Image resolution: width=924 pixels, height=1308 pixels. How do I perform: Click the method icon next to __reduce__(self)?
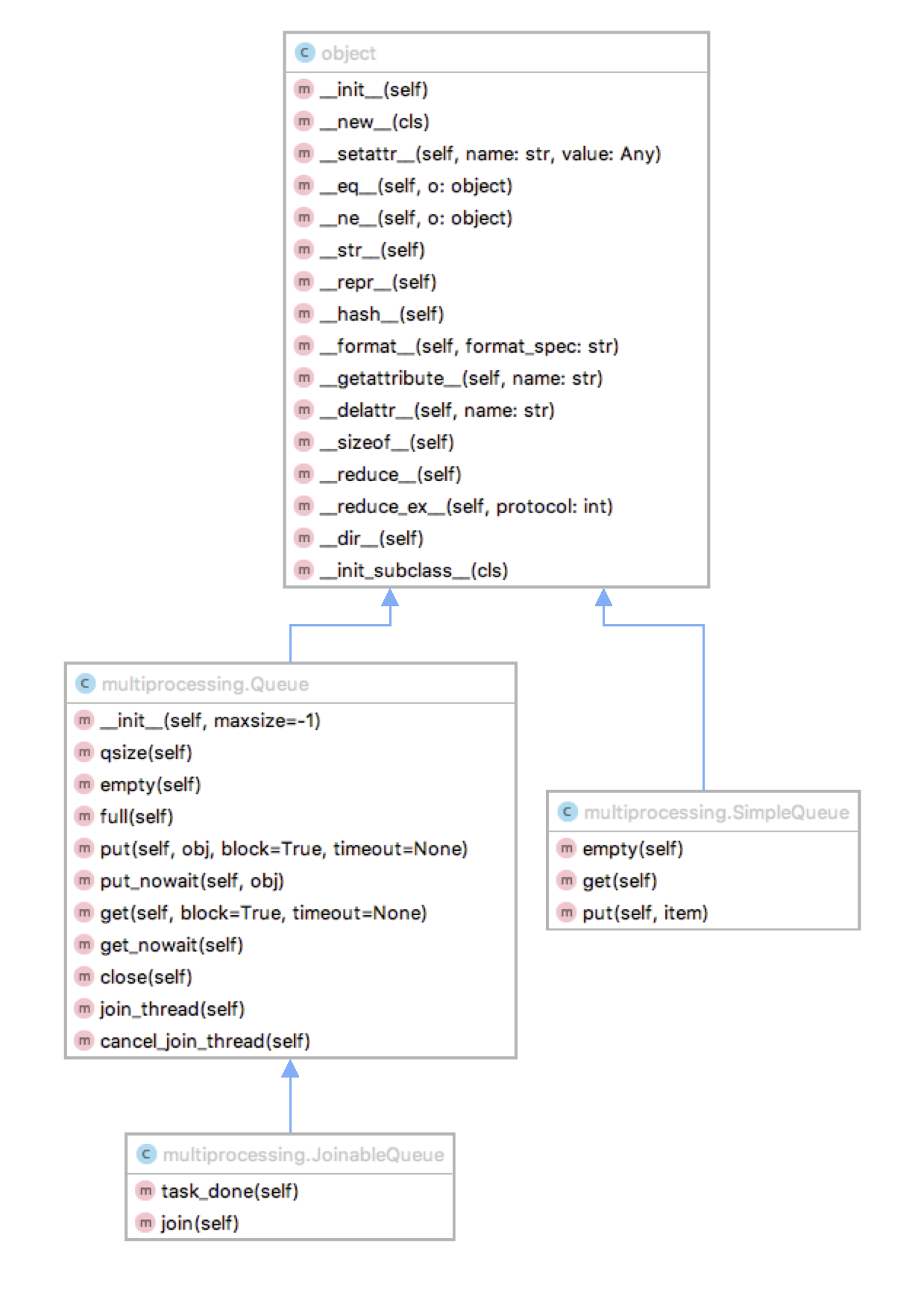pos(304,474)
